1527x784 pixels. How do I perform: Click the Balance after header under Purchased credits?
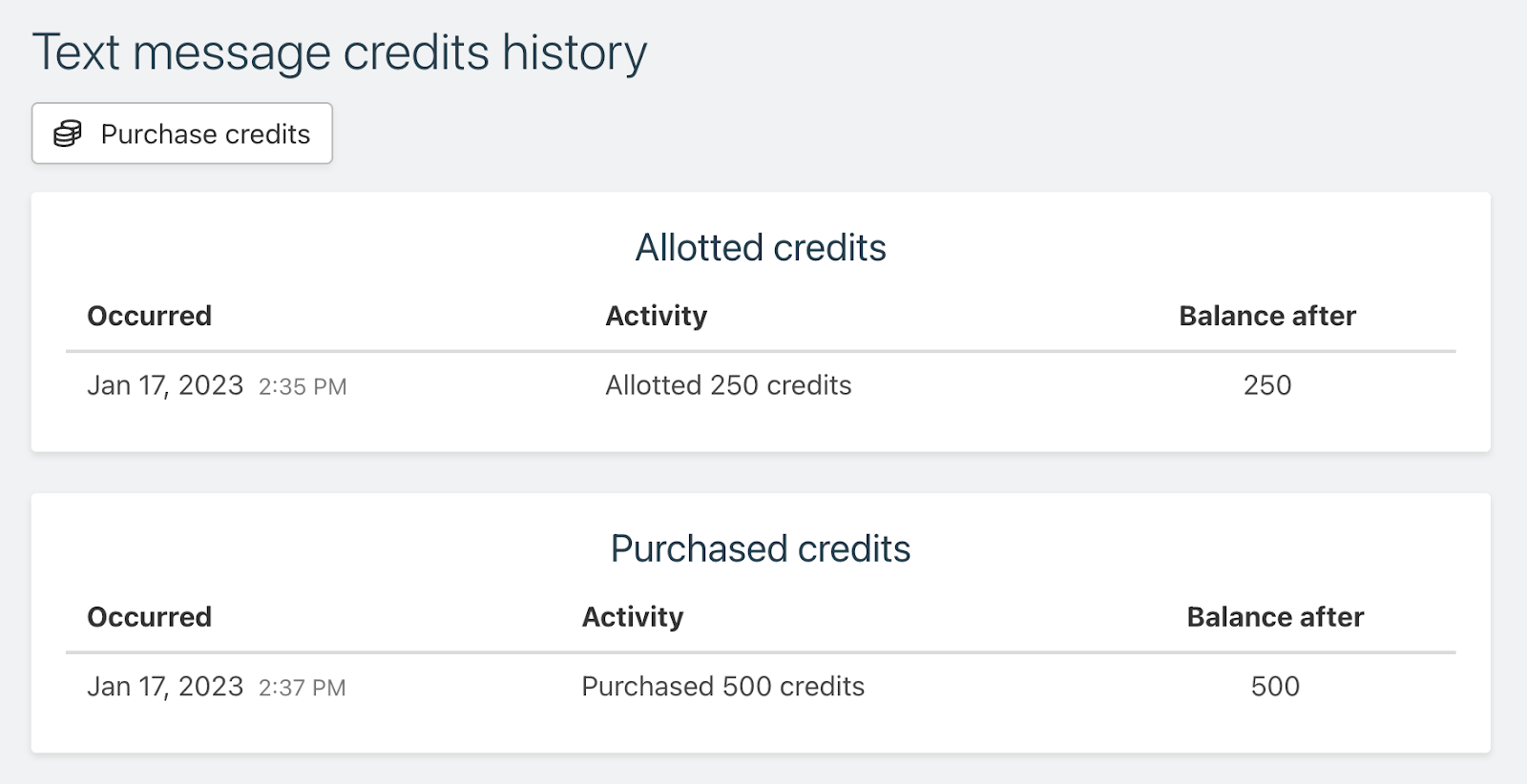click(1273, 616)
